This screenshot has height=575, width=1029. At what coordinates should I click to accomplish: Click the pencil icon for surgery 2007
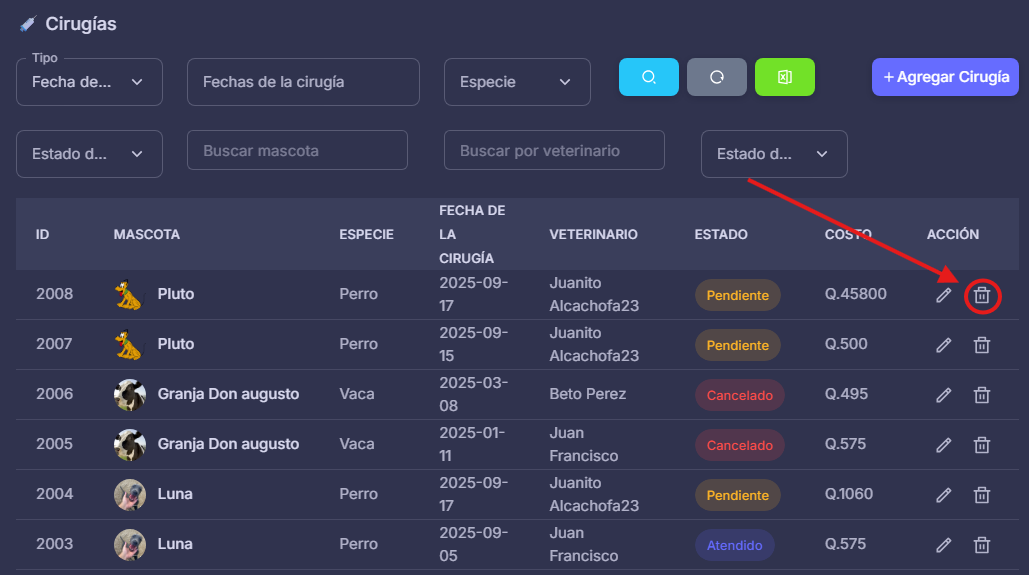pyautogui.click(x=943, y=345)
